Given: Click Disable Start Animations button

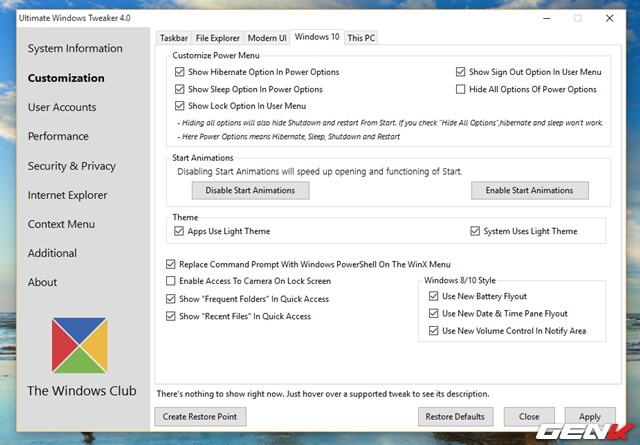Looking at the screenshot, I should pos(250,190).
